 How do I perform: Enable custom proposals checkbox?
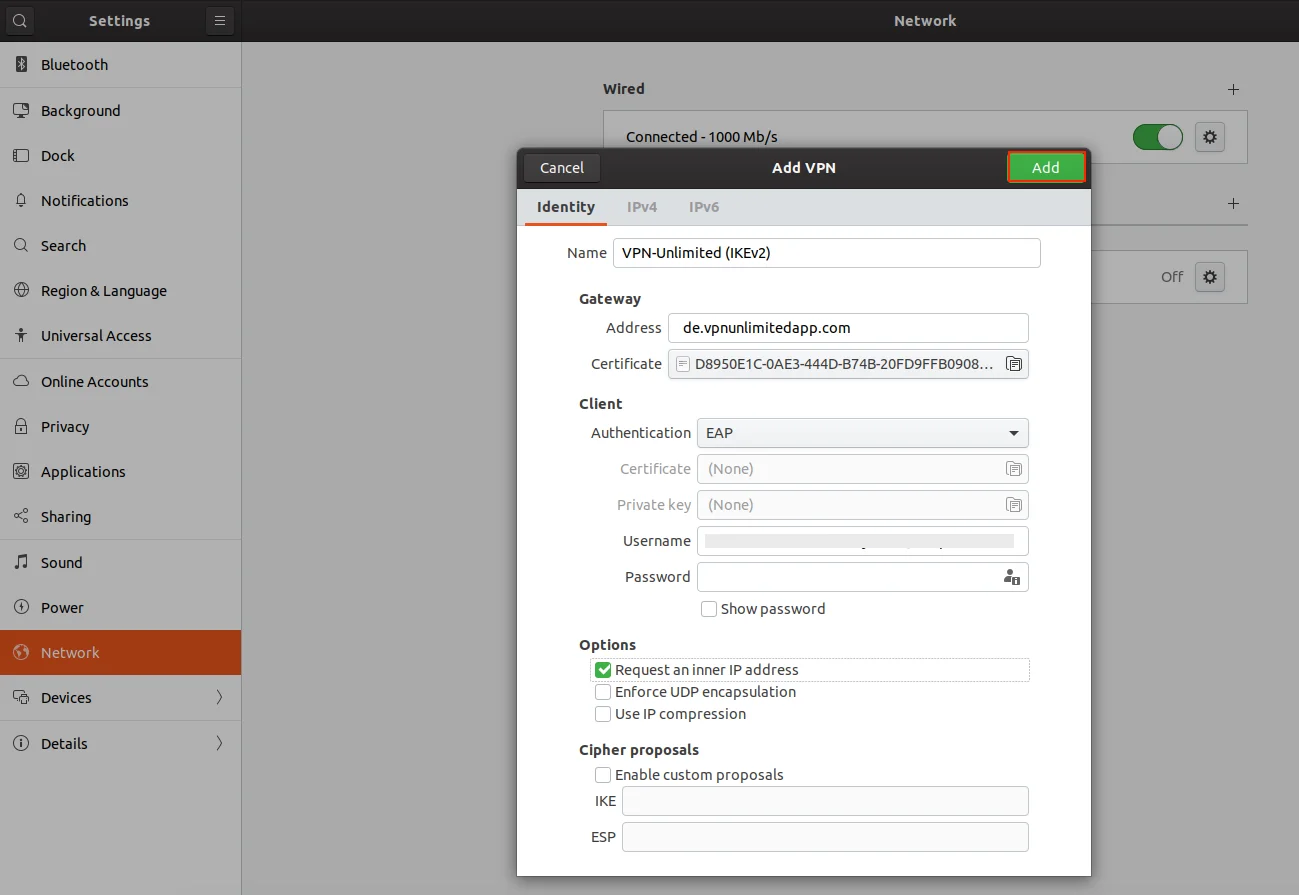coord(603,775)
